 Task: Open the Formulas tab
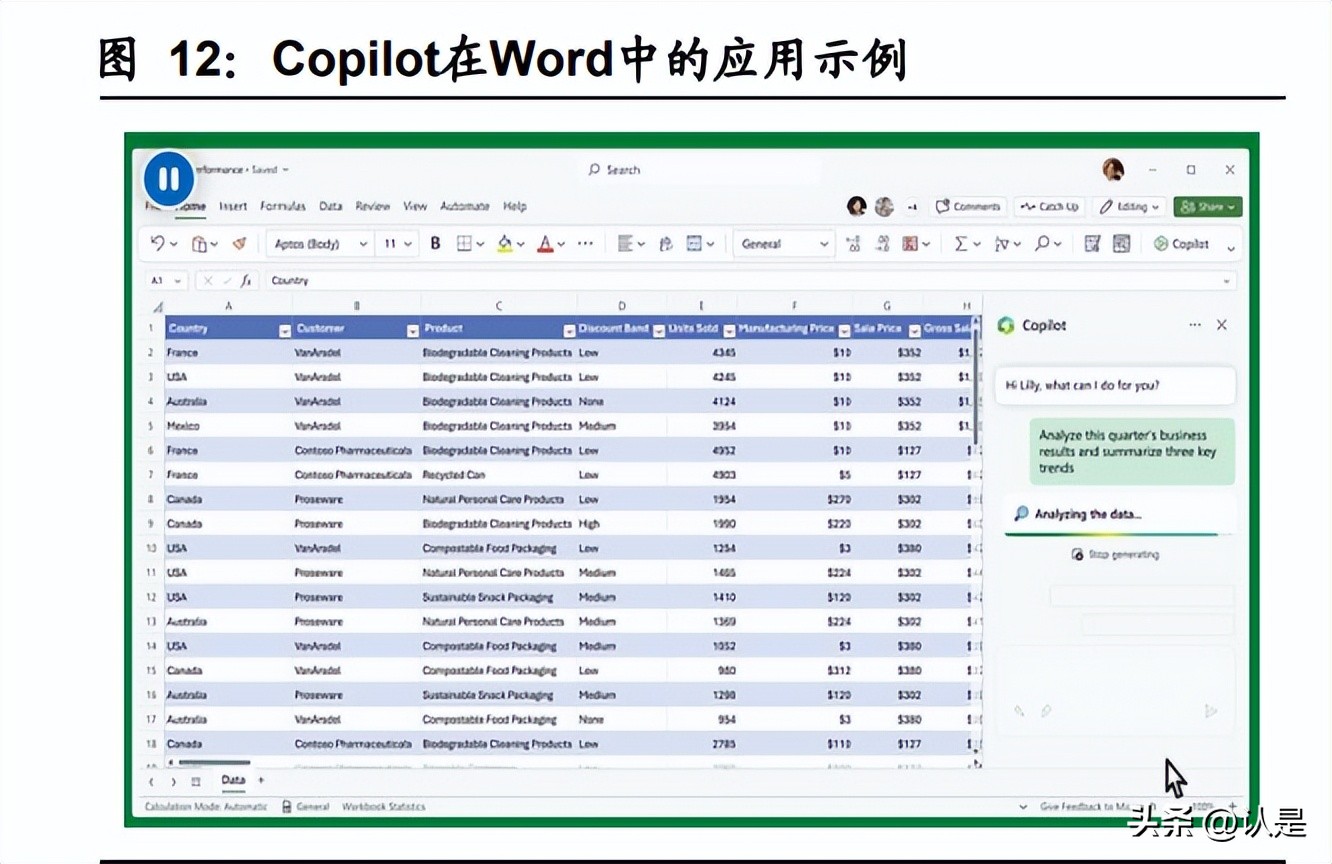pos(283,206)
